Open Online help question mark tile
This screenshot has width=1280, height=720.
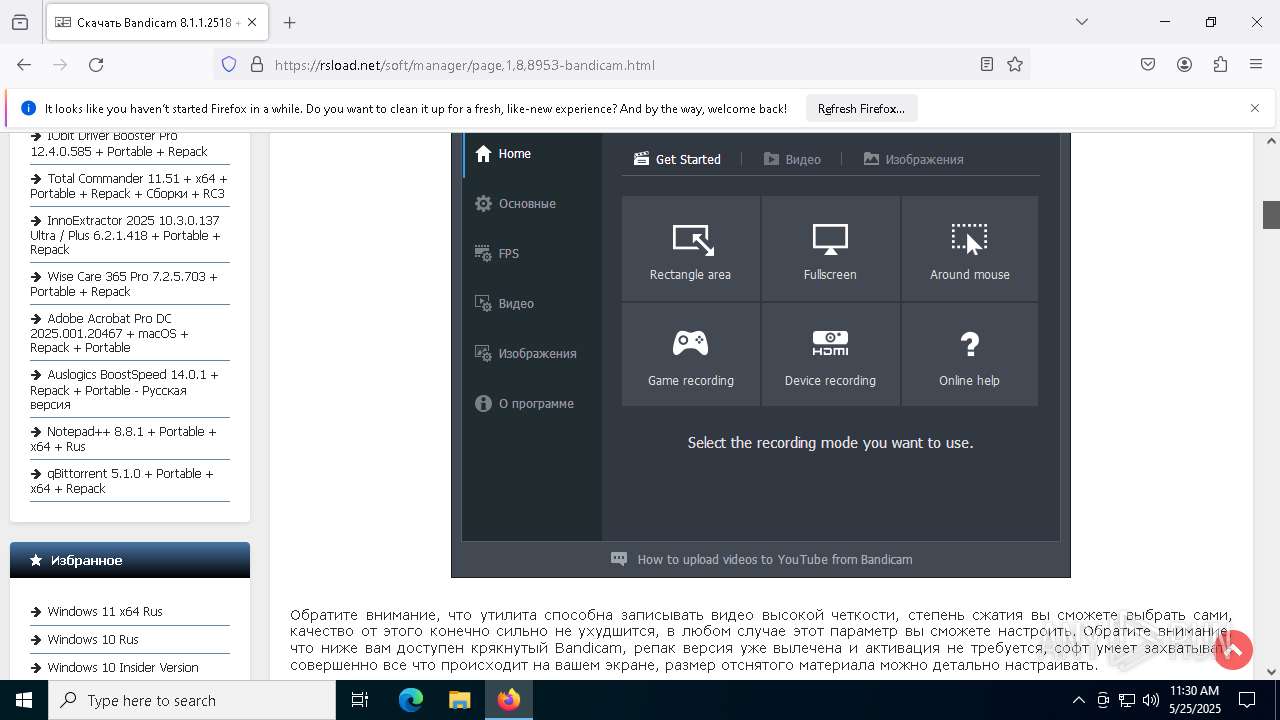969,355
